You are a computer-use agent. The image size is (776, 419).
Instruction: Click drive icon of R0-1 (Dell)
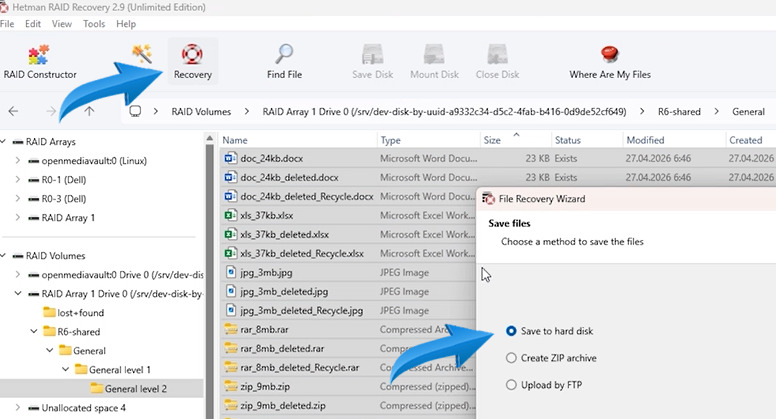[x=33, y=180]
